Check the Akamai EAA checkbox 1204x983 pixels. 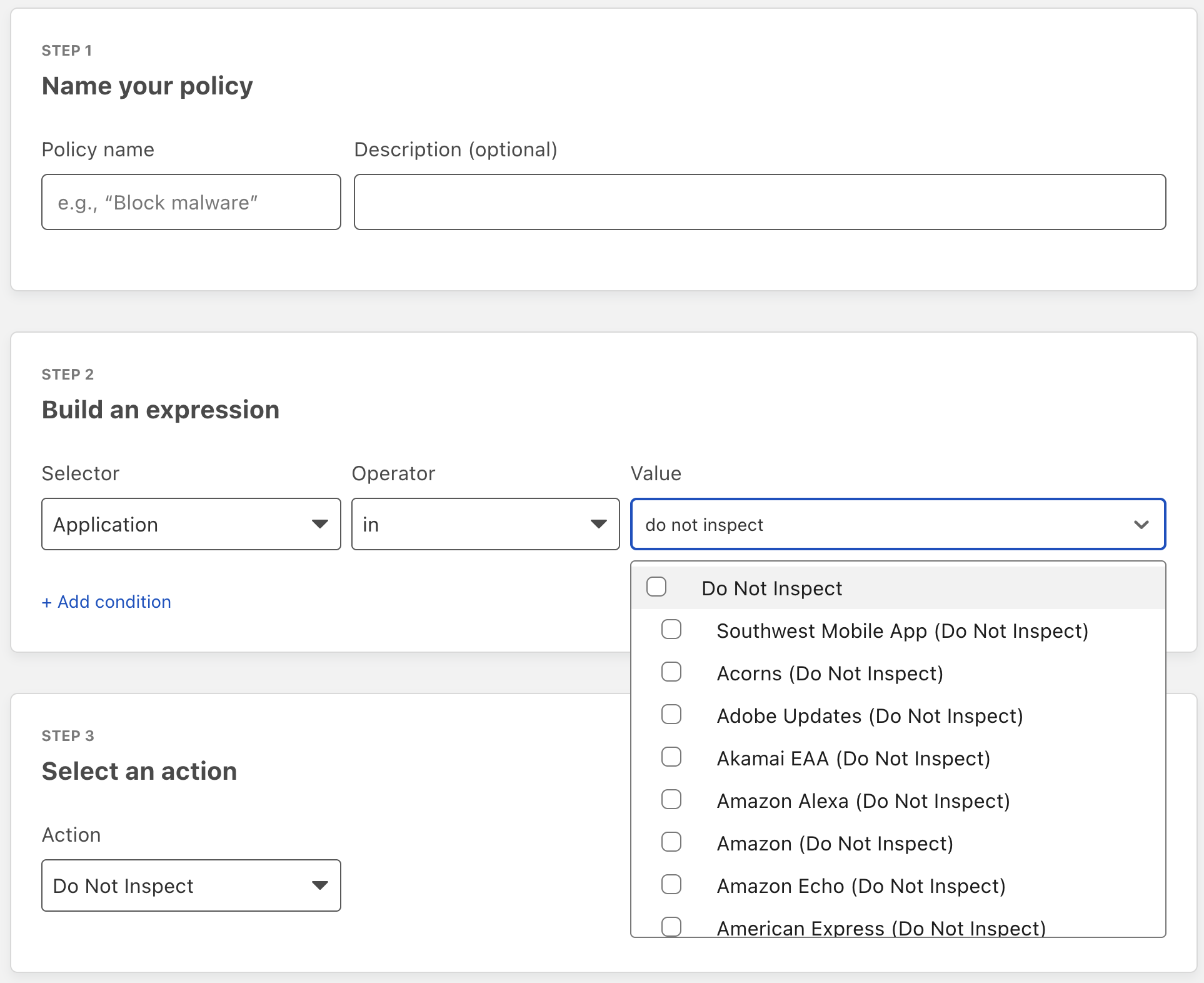tap(671, 757)
